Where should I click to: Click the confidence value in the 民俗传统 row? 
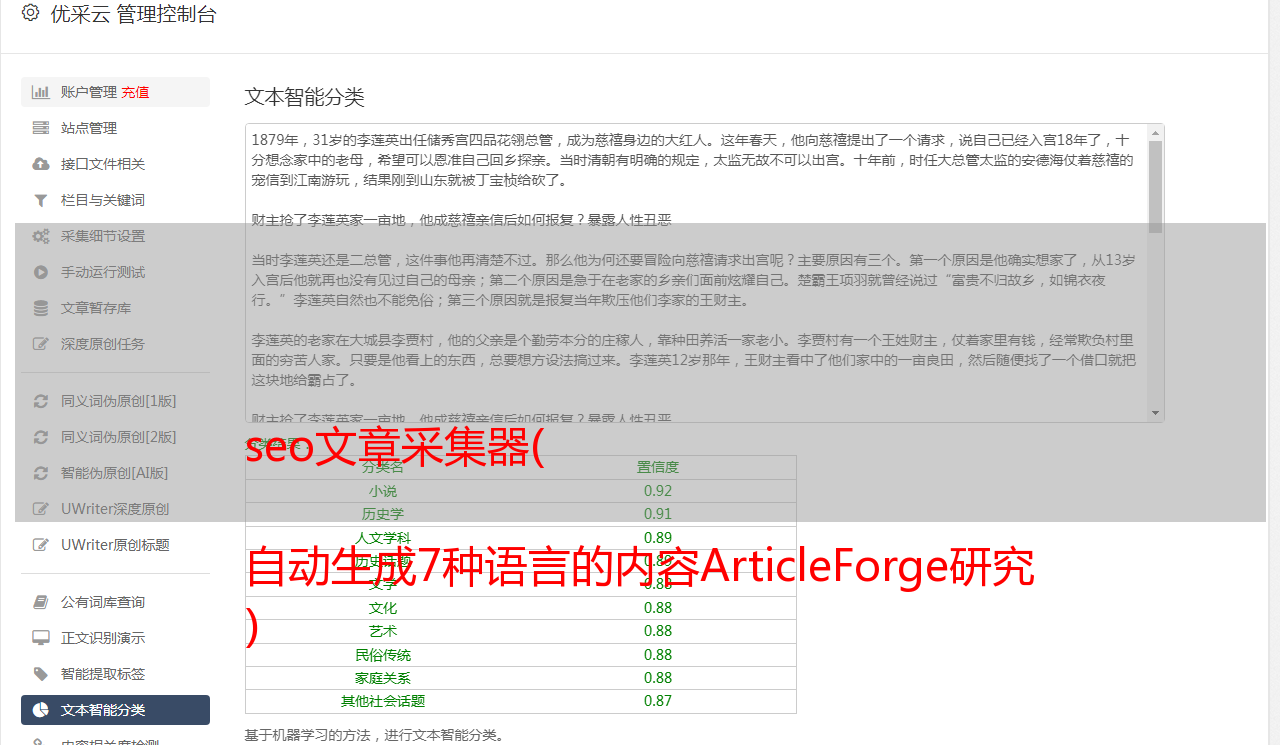click(x=658, y=655)
